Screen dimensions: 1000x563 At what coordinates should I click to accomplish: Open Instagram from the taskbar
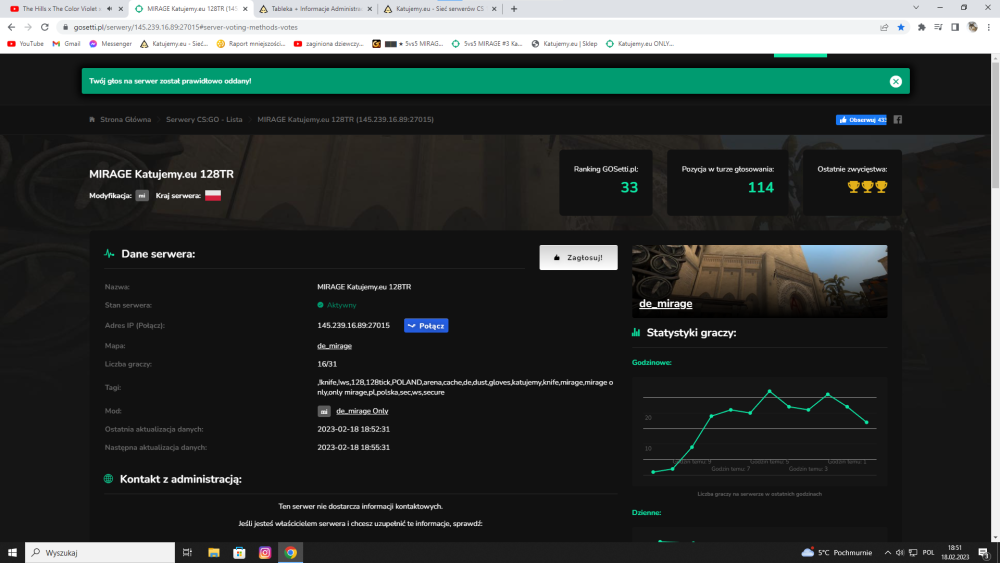tap(265, 552)
